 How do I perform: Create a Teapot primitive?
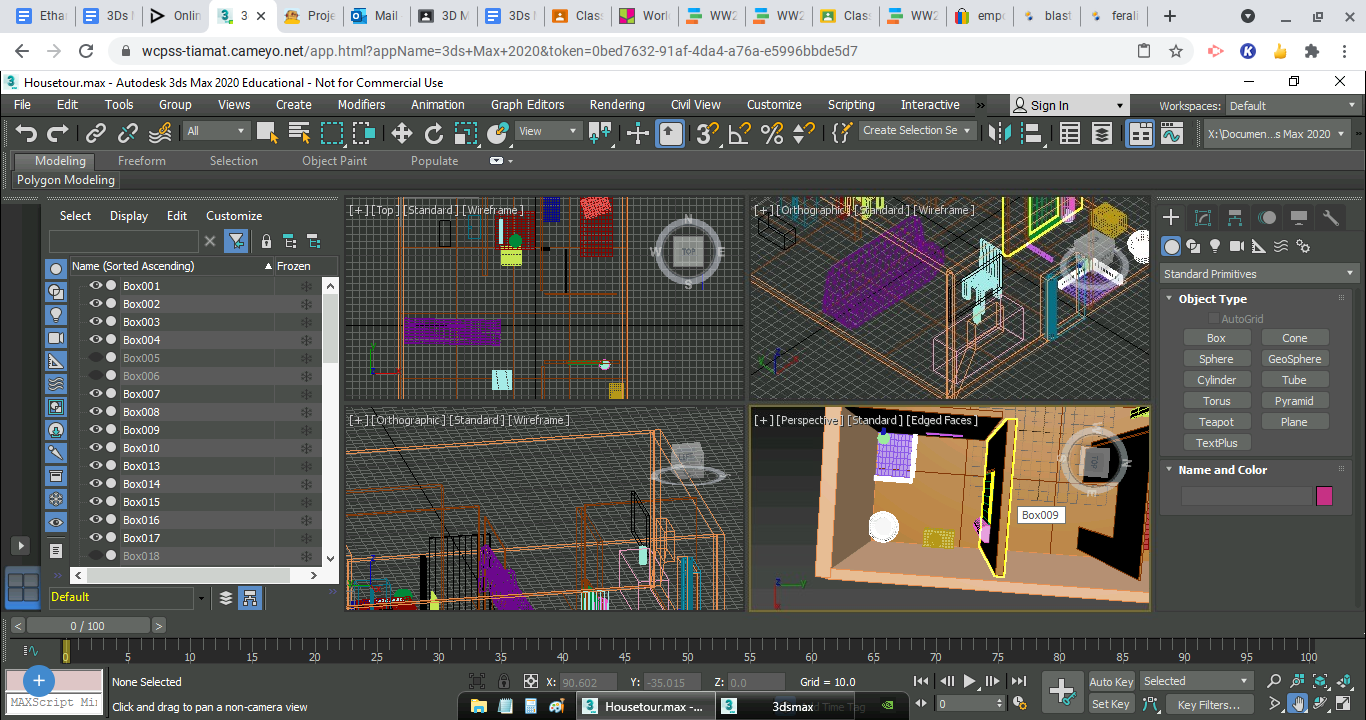tap(1216, 422)
